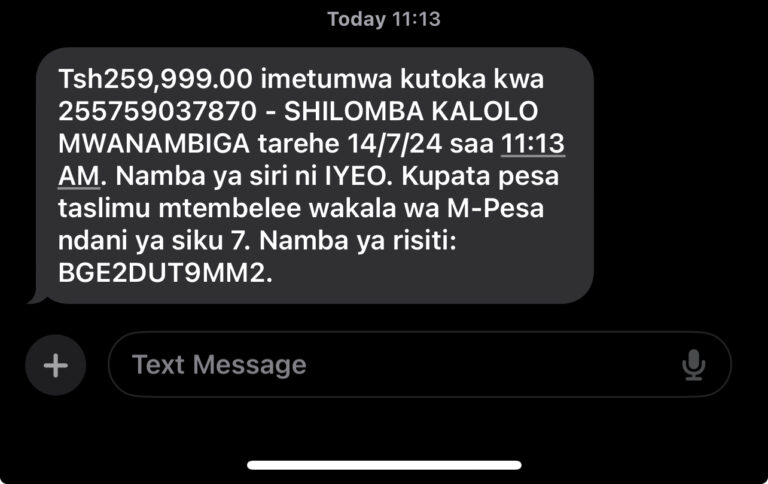This screenshot has height=484, width=768.
Task: Tap the home indicator bar
Action: tap(384, 465)
